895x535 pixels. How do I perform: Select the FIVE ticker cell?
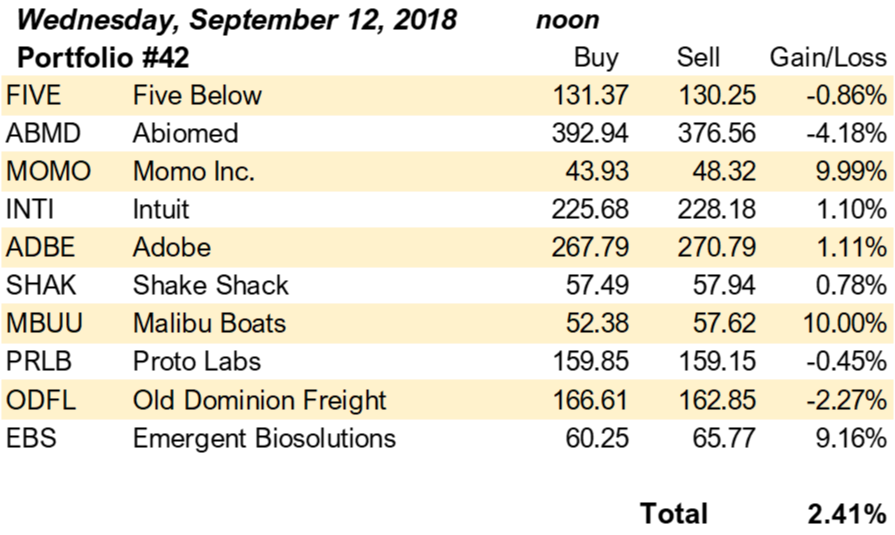pyautogui.click(x=33, y=95)
